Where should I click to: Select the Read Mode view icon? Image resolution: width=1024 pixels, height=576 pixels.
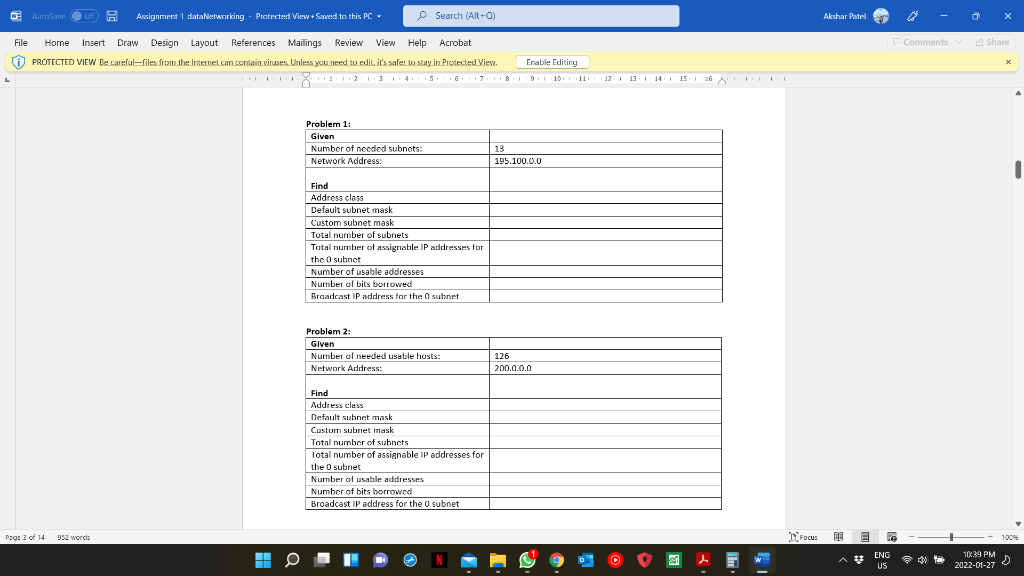pyautogui.click(x=838, y=535)
